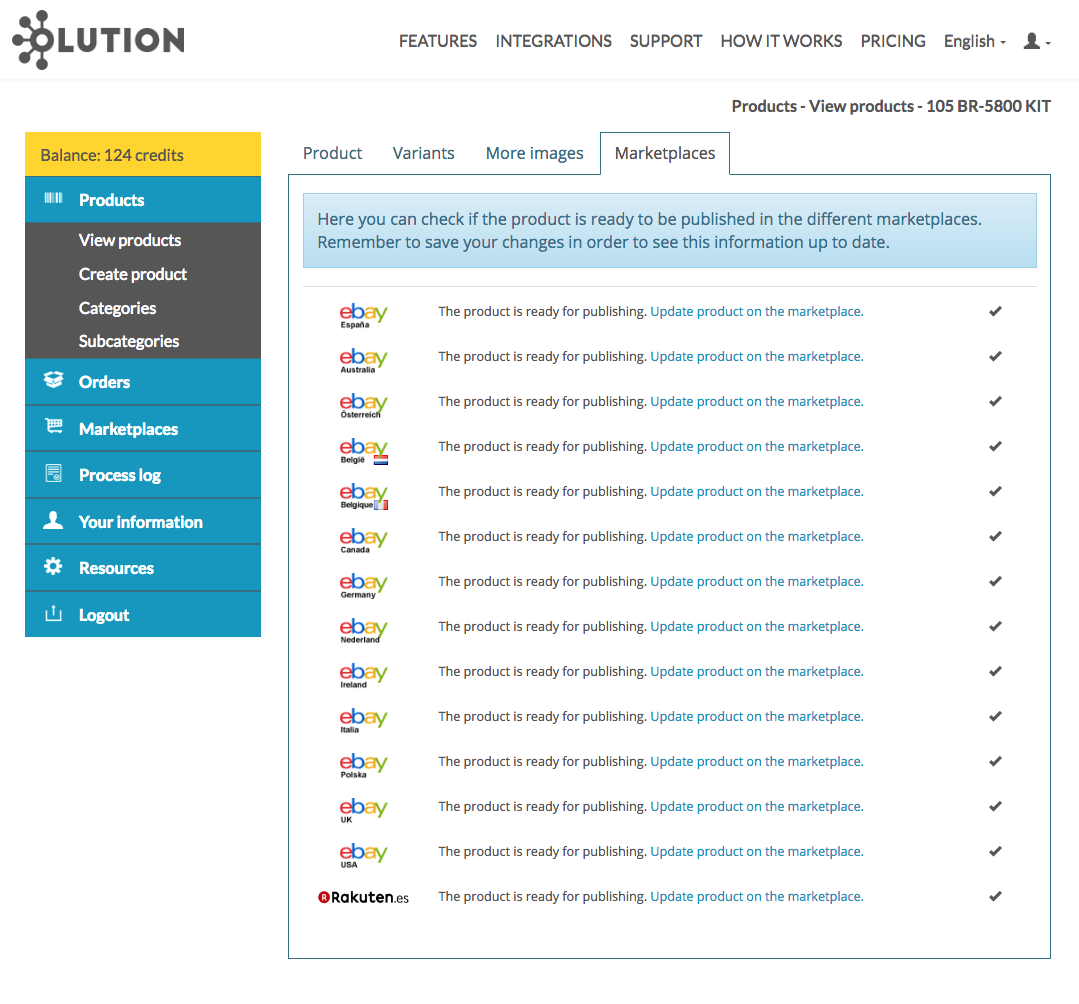Click the eBay Germany logo
This screenshot has width=1079, height=1004.
[363, 585]
